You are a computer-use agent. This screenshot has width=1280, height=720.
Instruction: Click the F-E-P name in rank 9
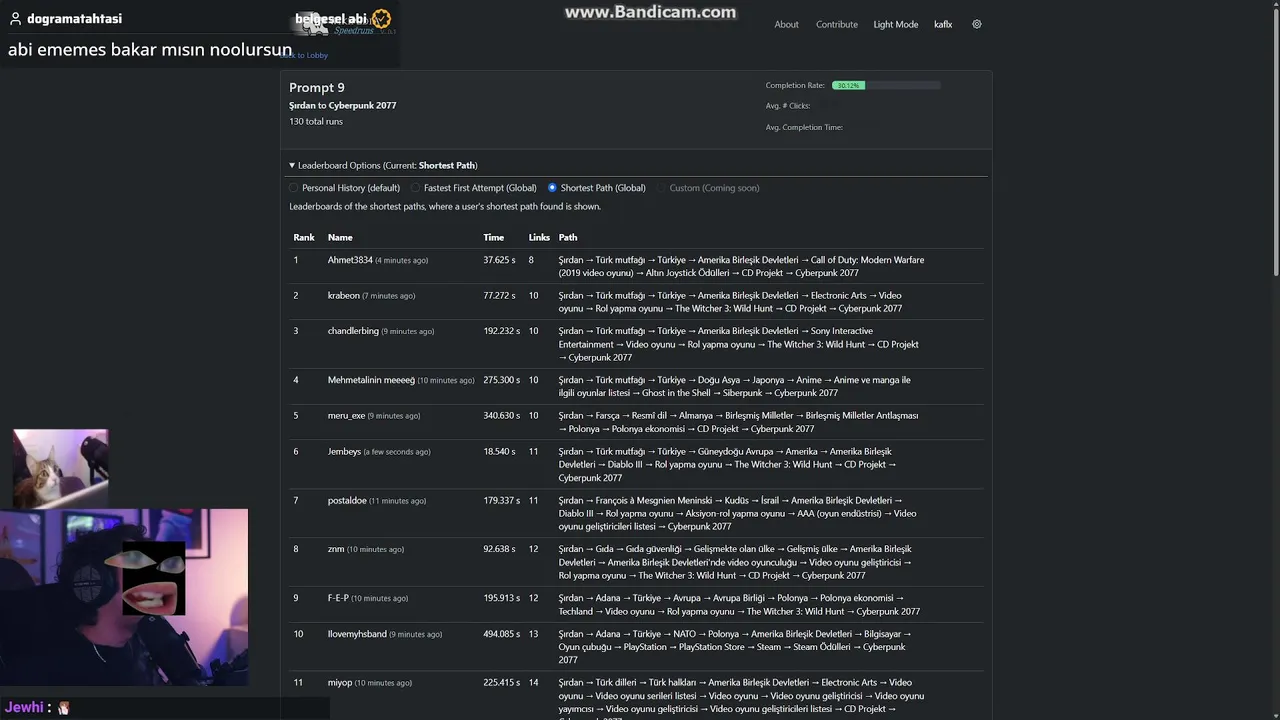tap(338, 598)
